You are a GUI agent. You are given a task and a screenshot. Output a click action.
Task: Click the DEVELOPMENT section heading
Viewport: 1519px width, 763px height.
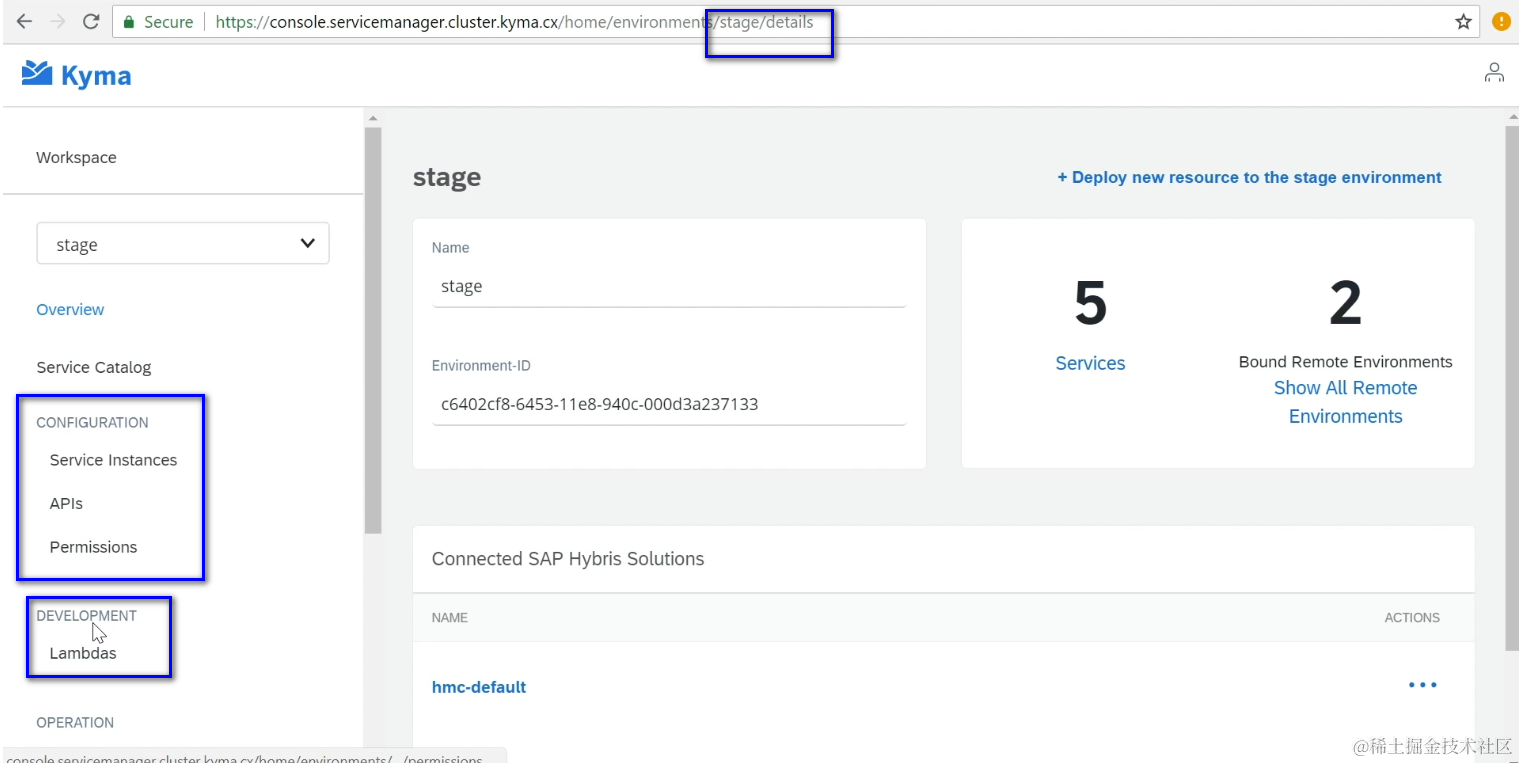coord(86,615)
